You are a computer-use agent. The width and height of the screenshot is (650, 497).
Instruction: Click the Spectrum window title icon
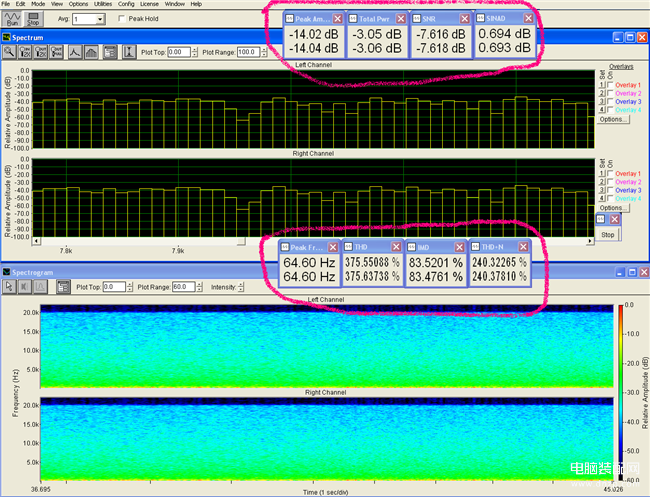[6, 37]
